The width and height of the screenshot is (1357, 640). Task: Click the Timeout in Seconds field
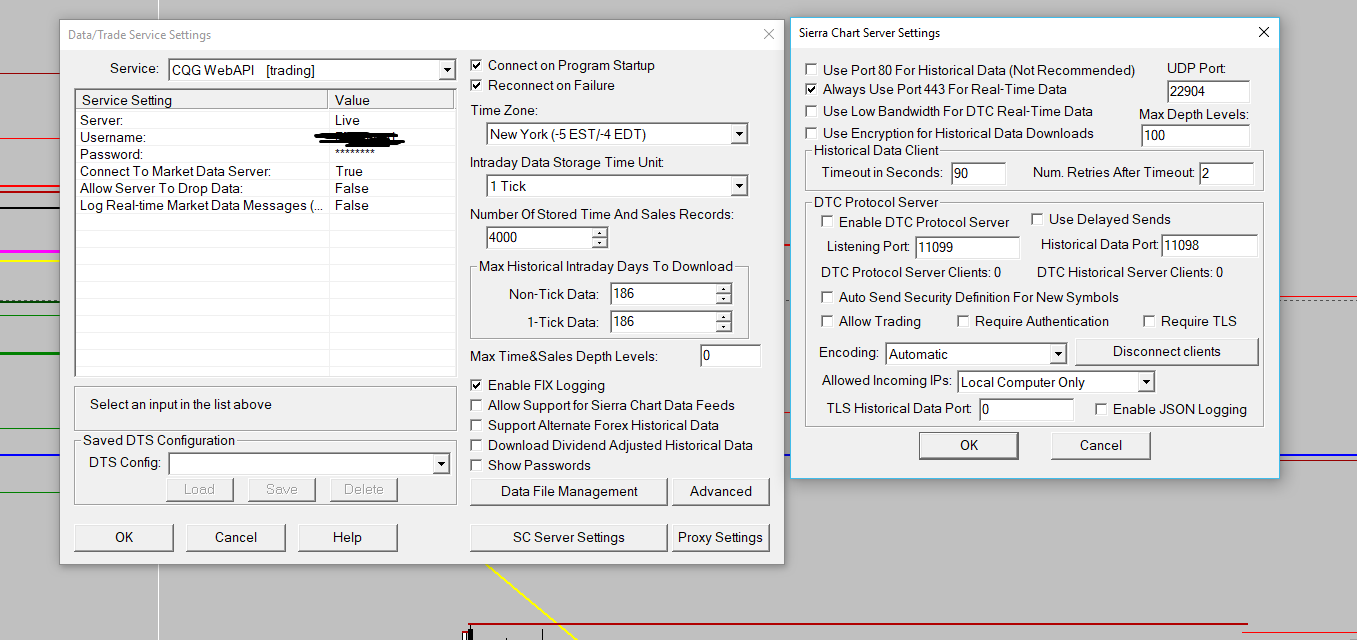click(978, 173)
